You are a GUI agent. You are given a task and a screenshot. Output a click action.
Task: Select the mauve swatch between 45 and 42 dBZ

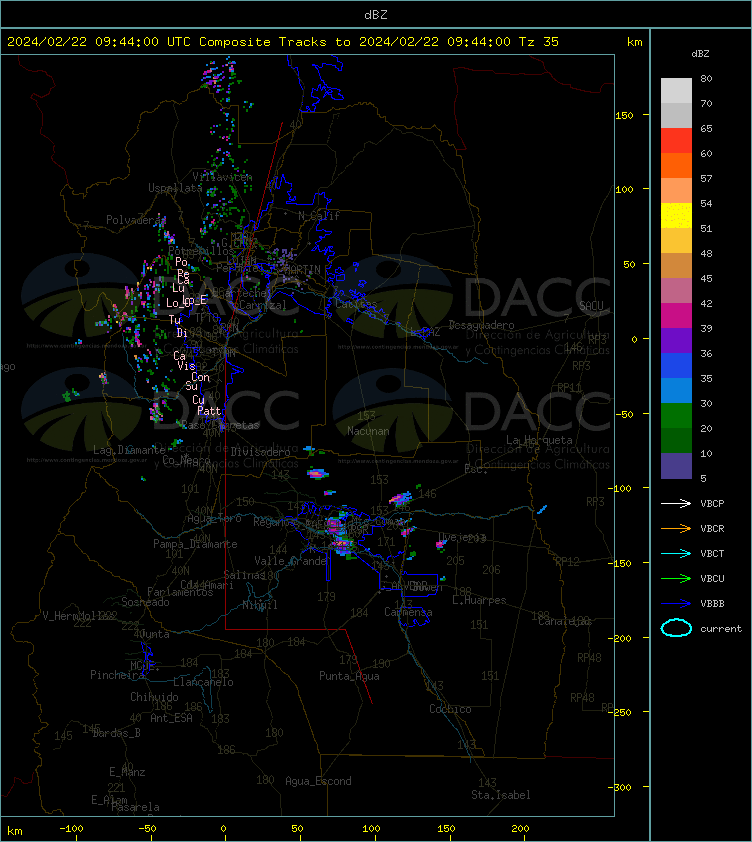pyautogui.click(x=676, y=291)
